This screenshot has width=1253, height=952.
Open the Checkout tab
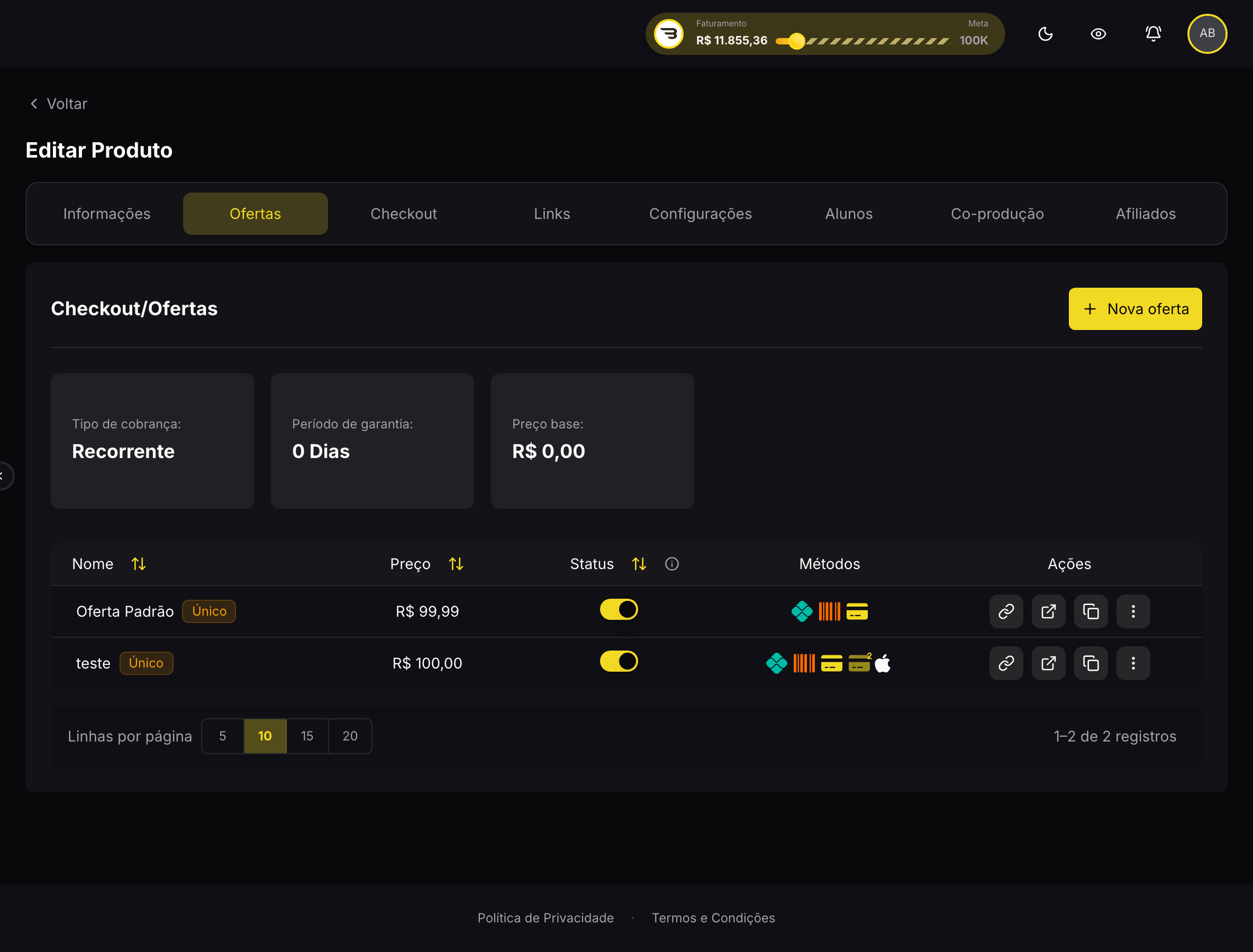click(x=404, y=214)
